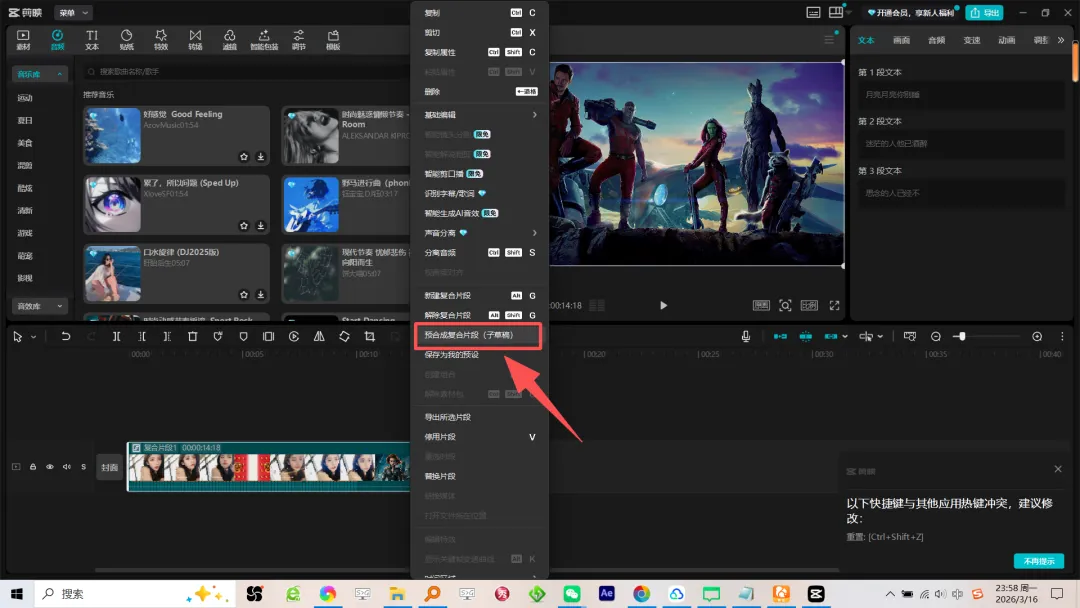Select the 影视 music category
The width and height of the screenshot is (1080, 608).
coord(25,278)
